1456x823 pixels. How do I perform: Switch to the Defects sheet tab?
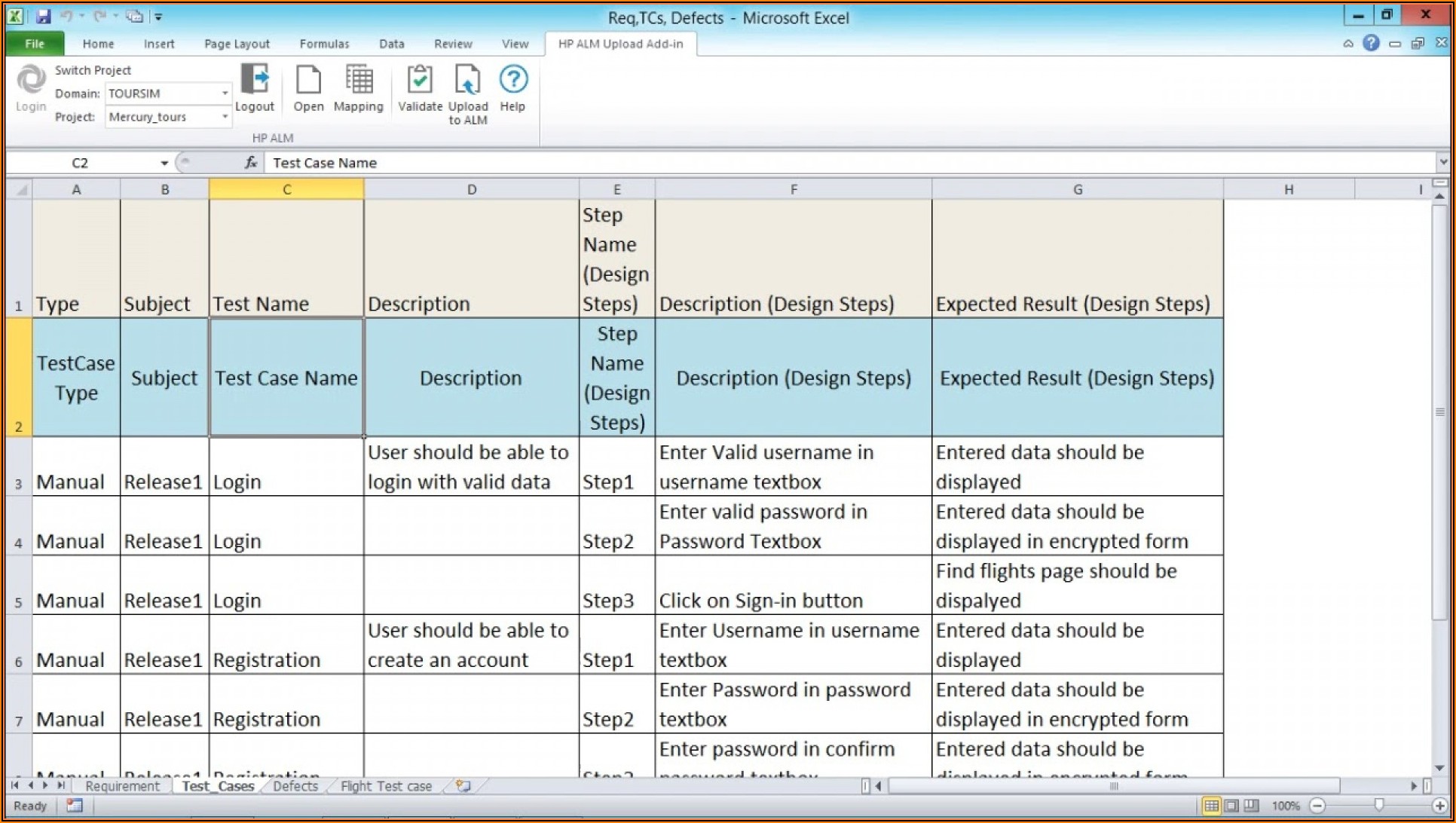295,786
